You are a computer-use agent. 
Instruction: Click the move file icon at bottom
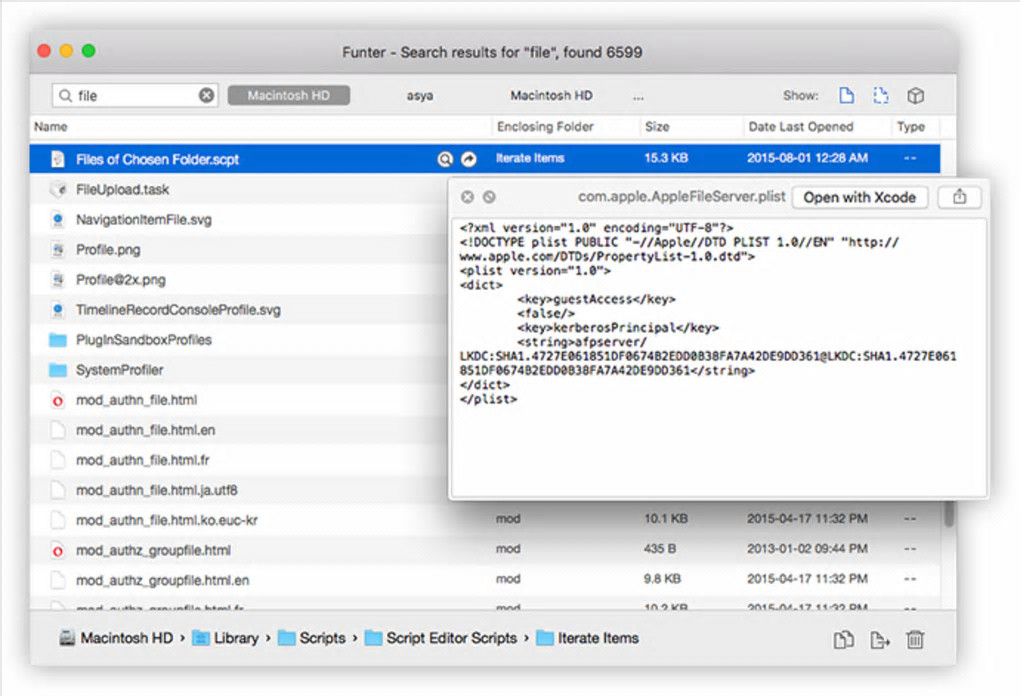point(879,640)
